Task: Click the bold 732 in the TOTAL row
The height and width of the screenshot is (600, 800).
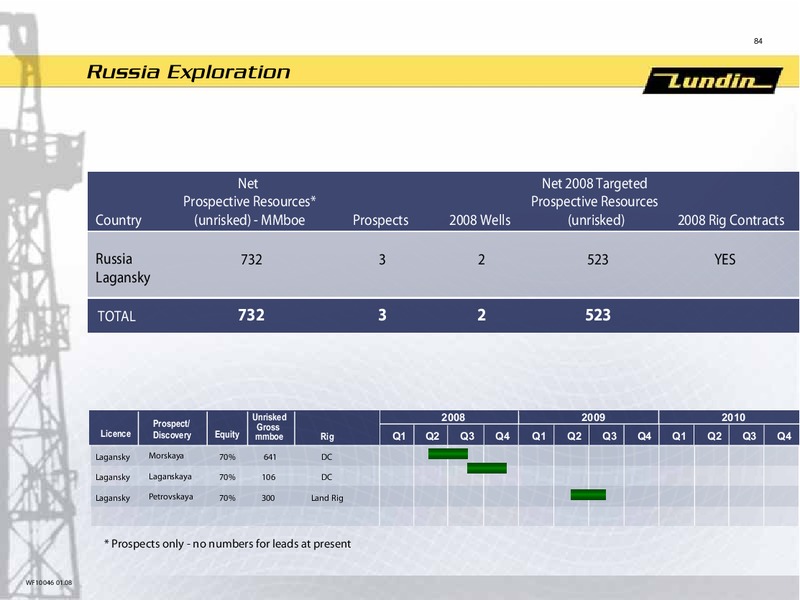Action: (251, 315)
